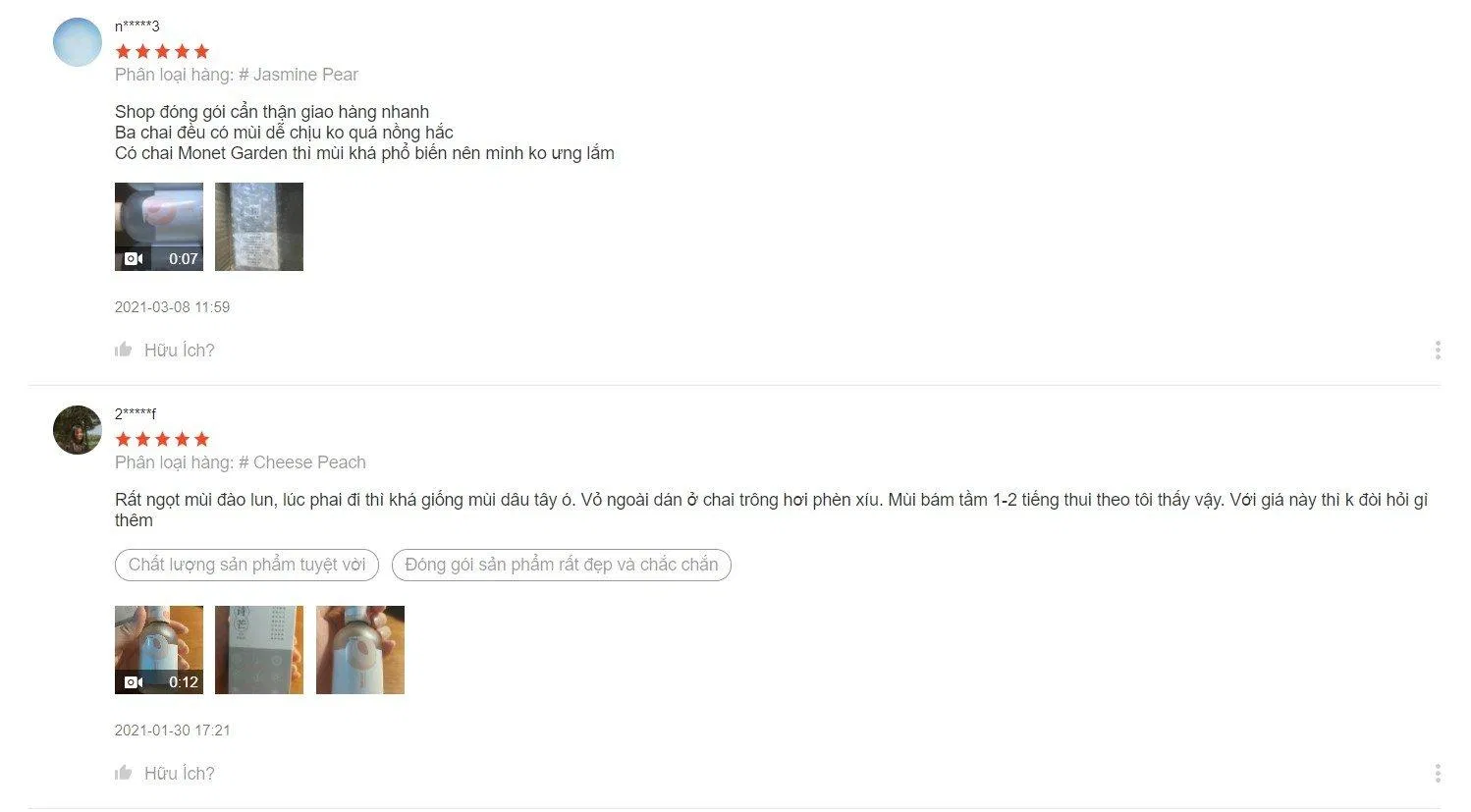Click the username 2*****f
Image resolution: width=1471 pixels, height=812 pixels.
pyautogui.click(x=136, y=413)
